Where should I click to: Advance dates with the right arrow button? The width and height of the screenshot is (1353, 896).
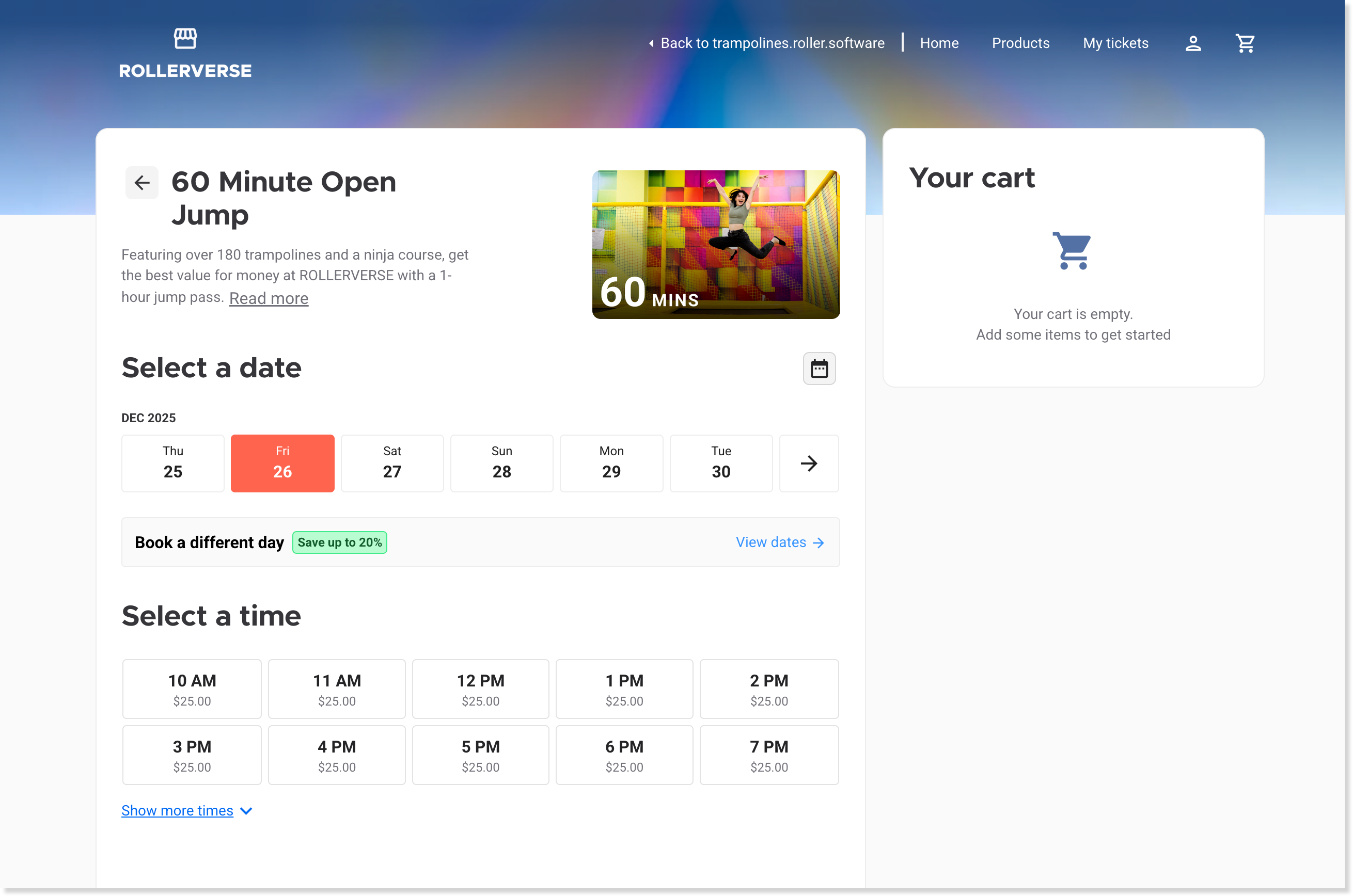(808, 463)
